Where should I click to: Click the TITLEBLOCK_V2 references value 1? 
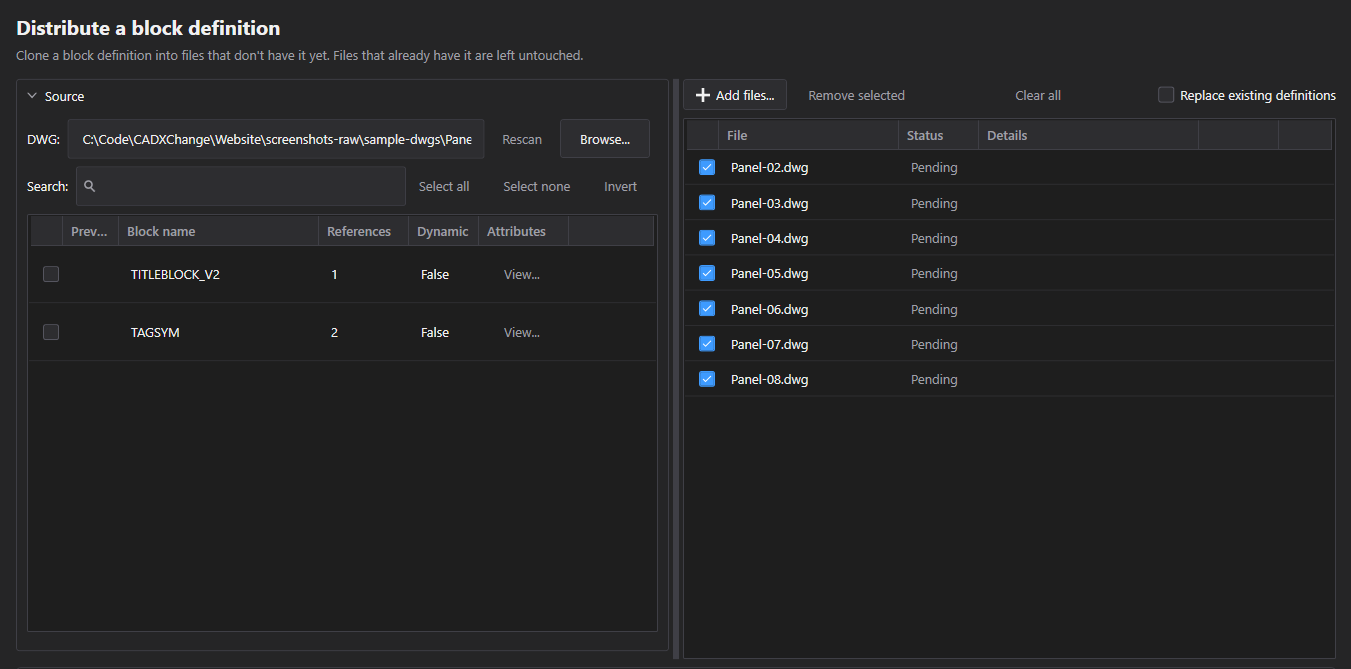334,274
